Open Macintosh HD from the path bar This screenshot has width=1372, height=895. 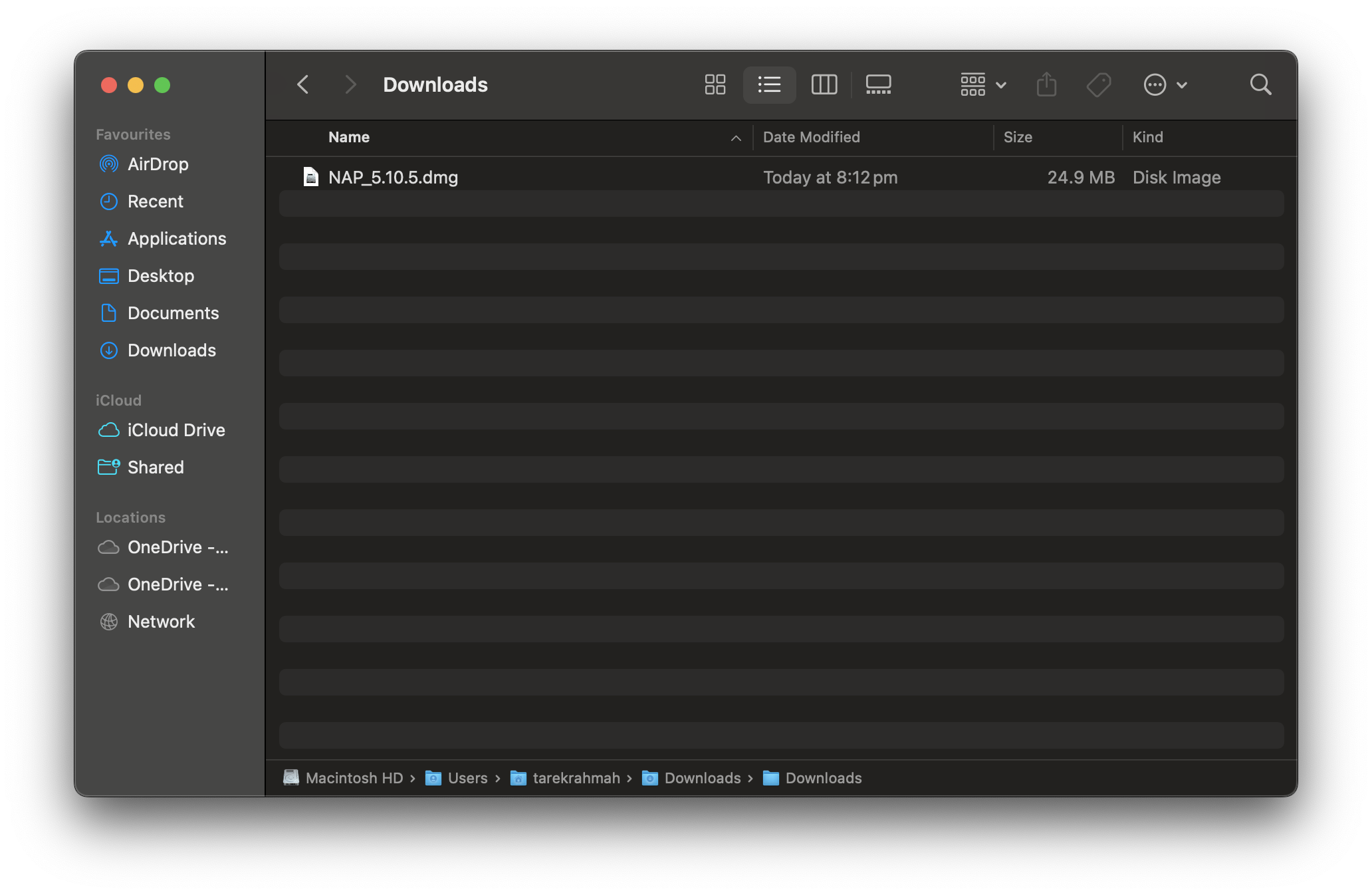tap(354, 778)
